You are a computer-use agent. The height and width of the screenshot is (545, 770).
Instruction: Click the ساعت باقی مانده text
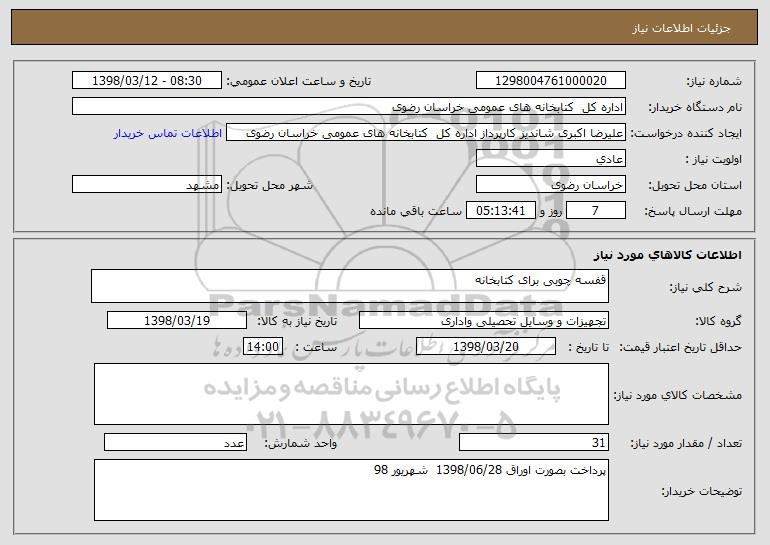click(415, 211)
